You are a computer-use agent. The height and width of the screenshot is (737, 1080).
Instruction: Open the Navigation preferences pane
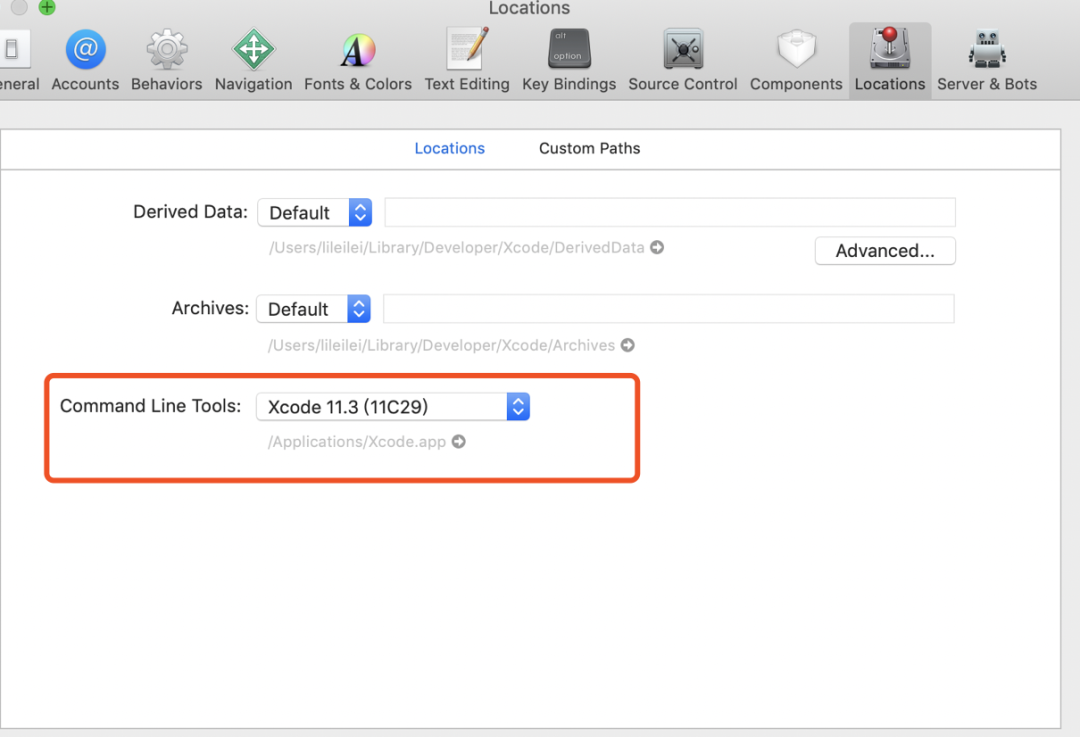(x=253, y=61)
